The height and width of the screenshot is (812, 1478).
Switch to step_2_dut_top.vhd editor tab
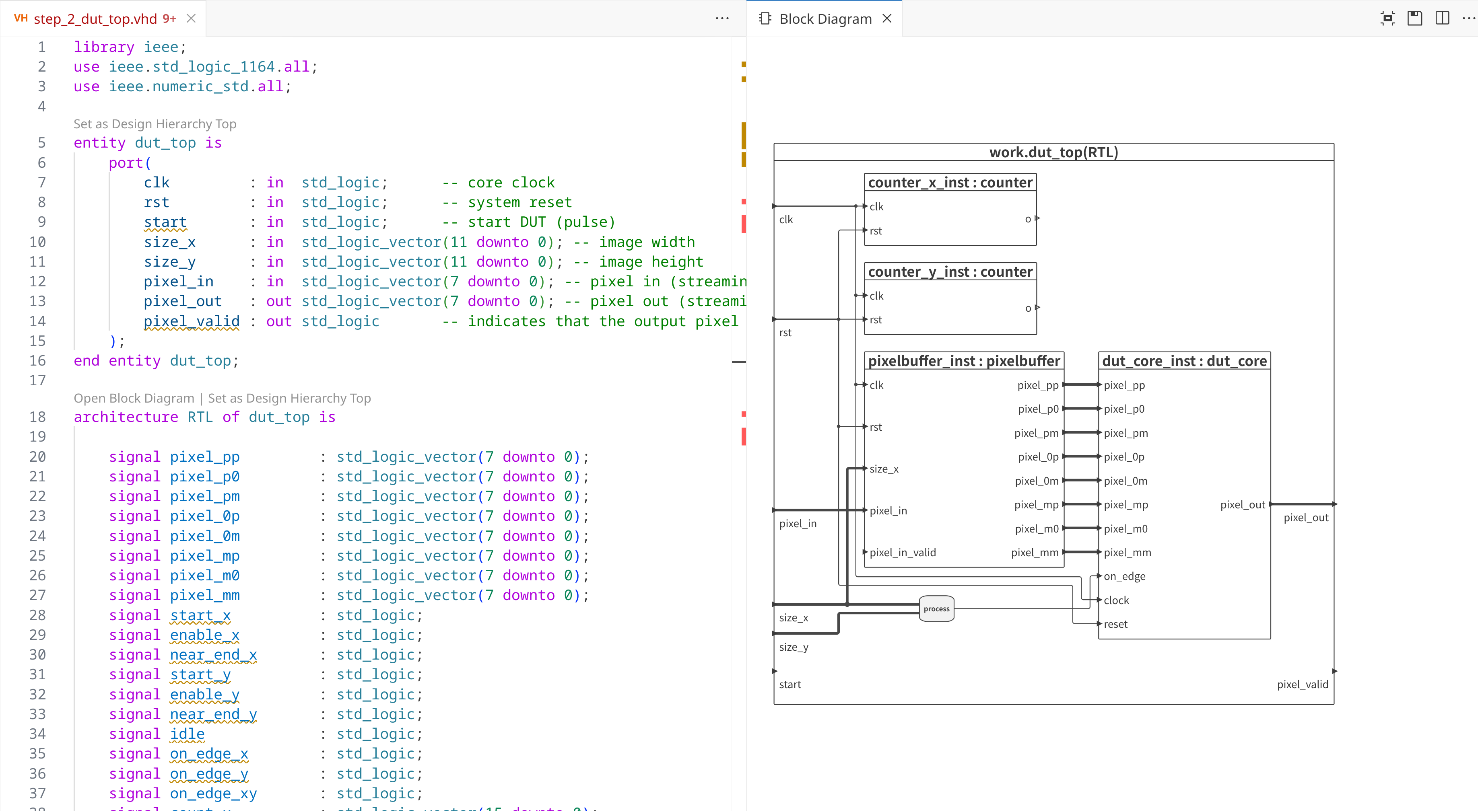(x=95, y=19)
